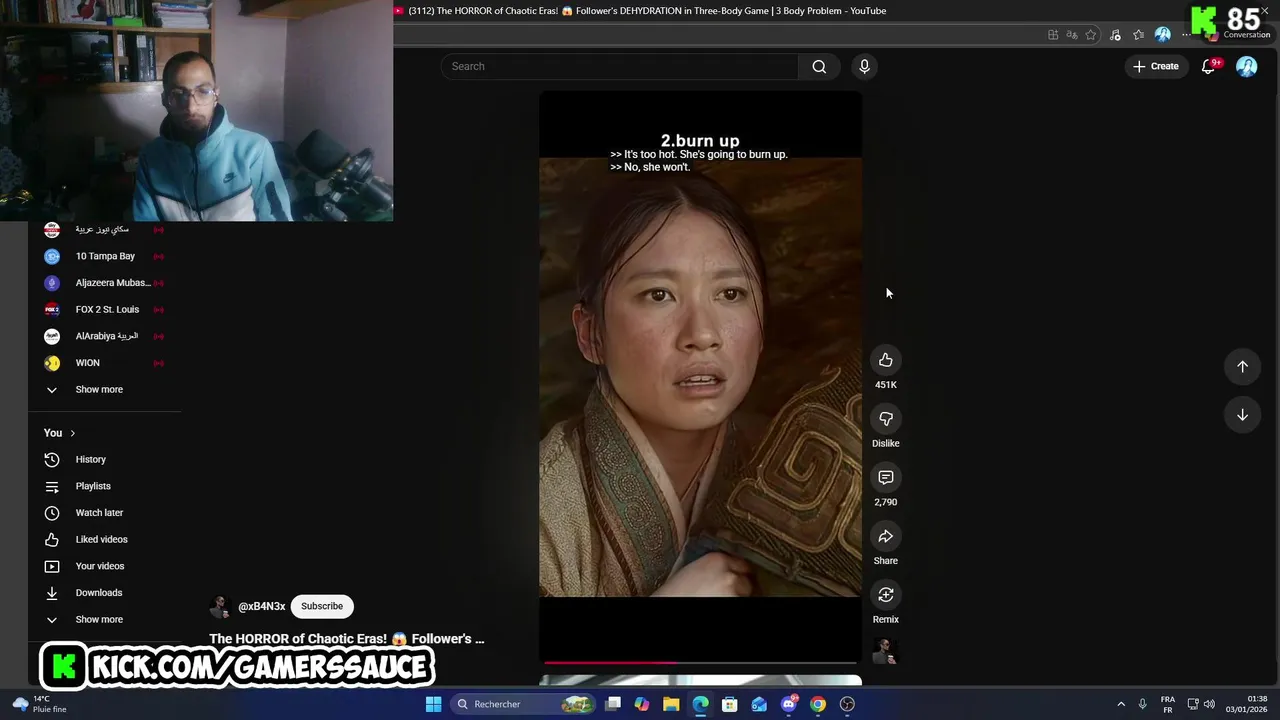This screenshot has width=1280, height=720.
Task: Switch to Microsoft Edge in taskbar
Action: click(x=701, y=704)
